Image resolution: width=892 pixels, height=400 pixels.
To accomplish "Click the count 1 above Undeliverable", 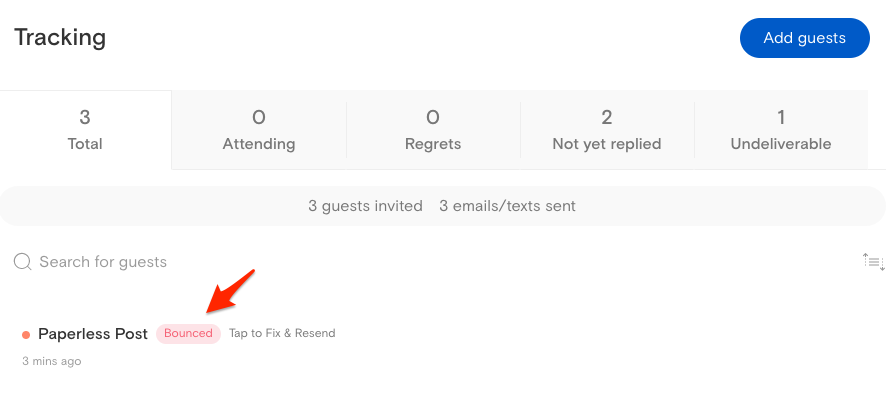I will (x=781, y=118).
